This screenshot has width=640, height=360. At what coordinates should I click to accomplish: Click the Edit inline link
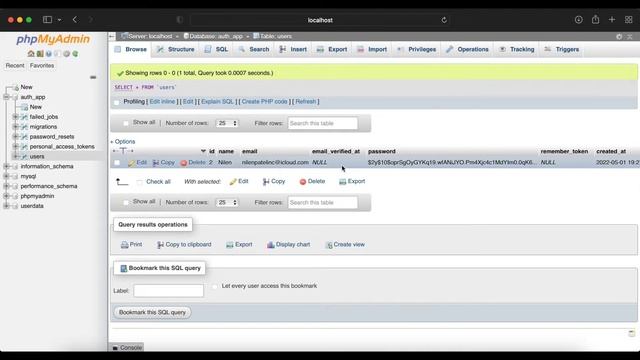162,102
